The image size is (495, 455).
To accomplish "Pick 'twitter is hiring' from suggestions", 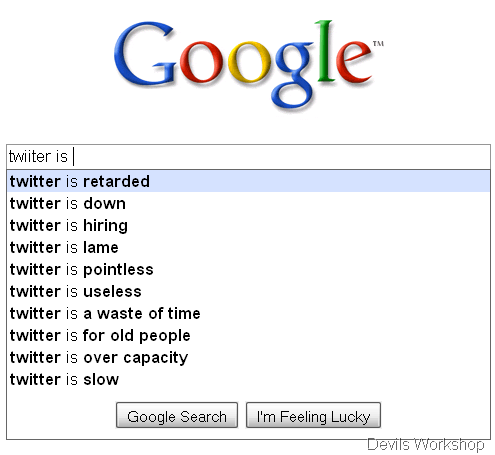I will coord(248,225).
